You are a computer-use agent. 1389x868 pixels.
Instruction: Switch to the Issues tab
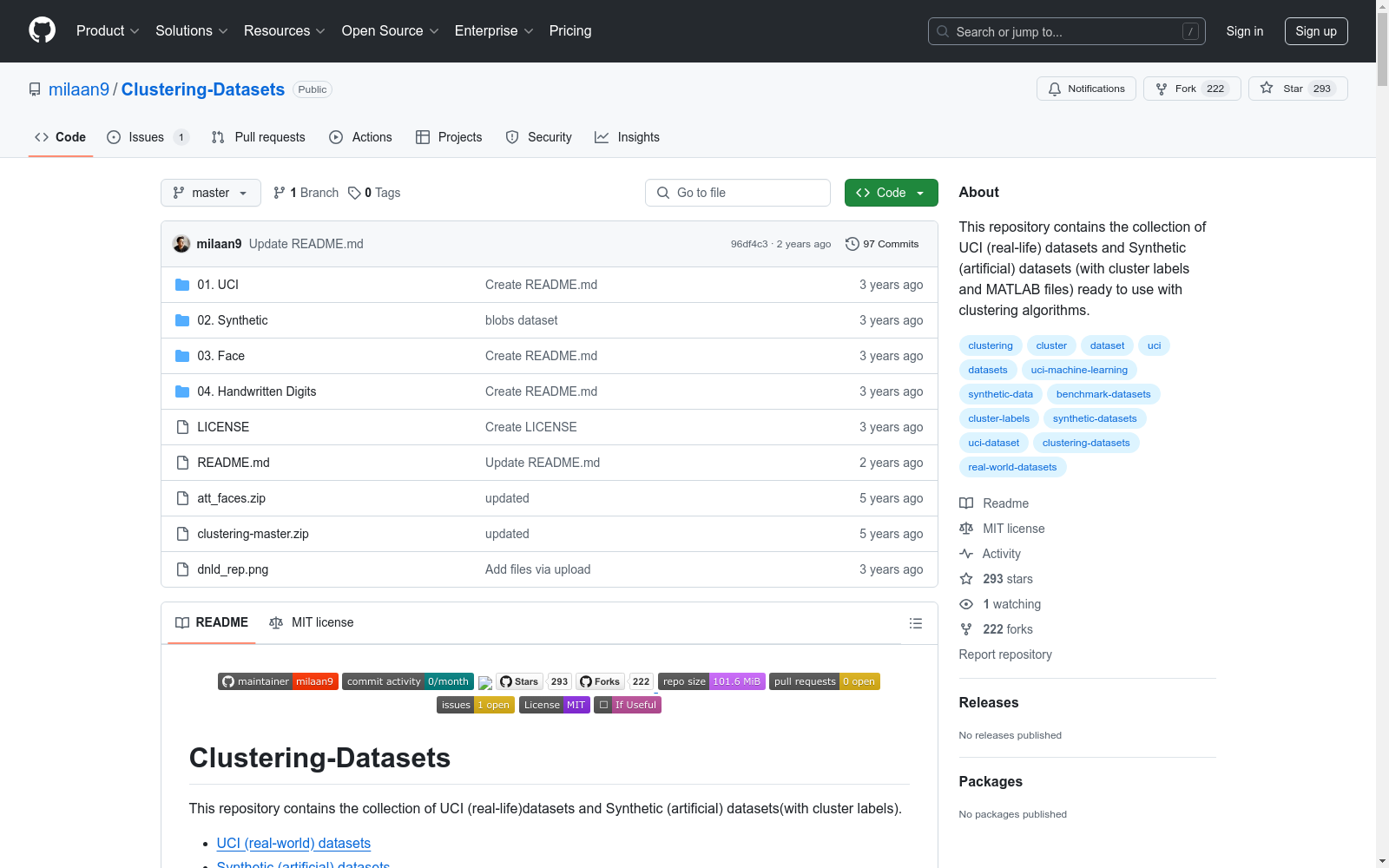coord(147,137)
